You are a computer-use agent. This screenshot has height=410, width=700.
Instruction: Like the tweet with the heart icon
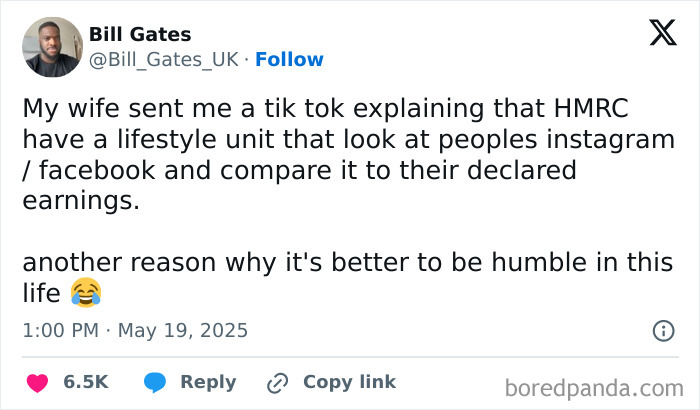(x=37, y=382)
